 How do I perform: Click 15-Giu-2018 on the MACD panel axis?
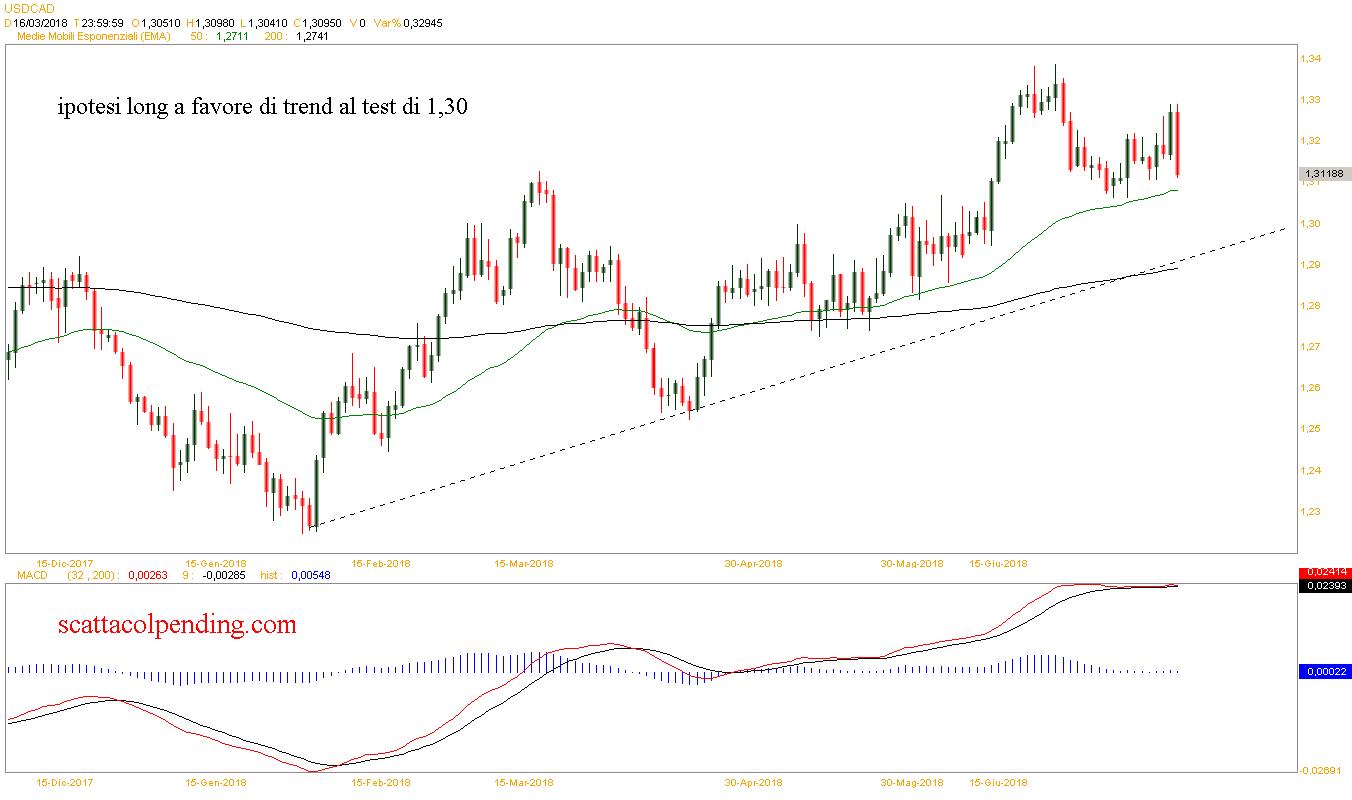[998, 782]
